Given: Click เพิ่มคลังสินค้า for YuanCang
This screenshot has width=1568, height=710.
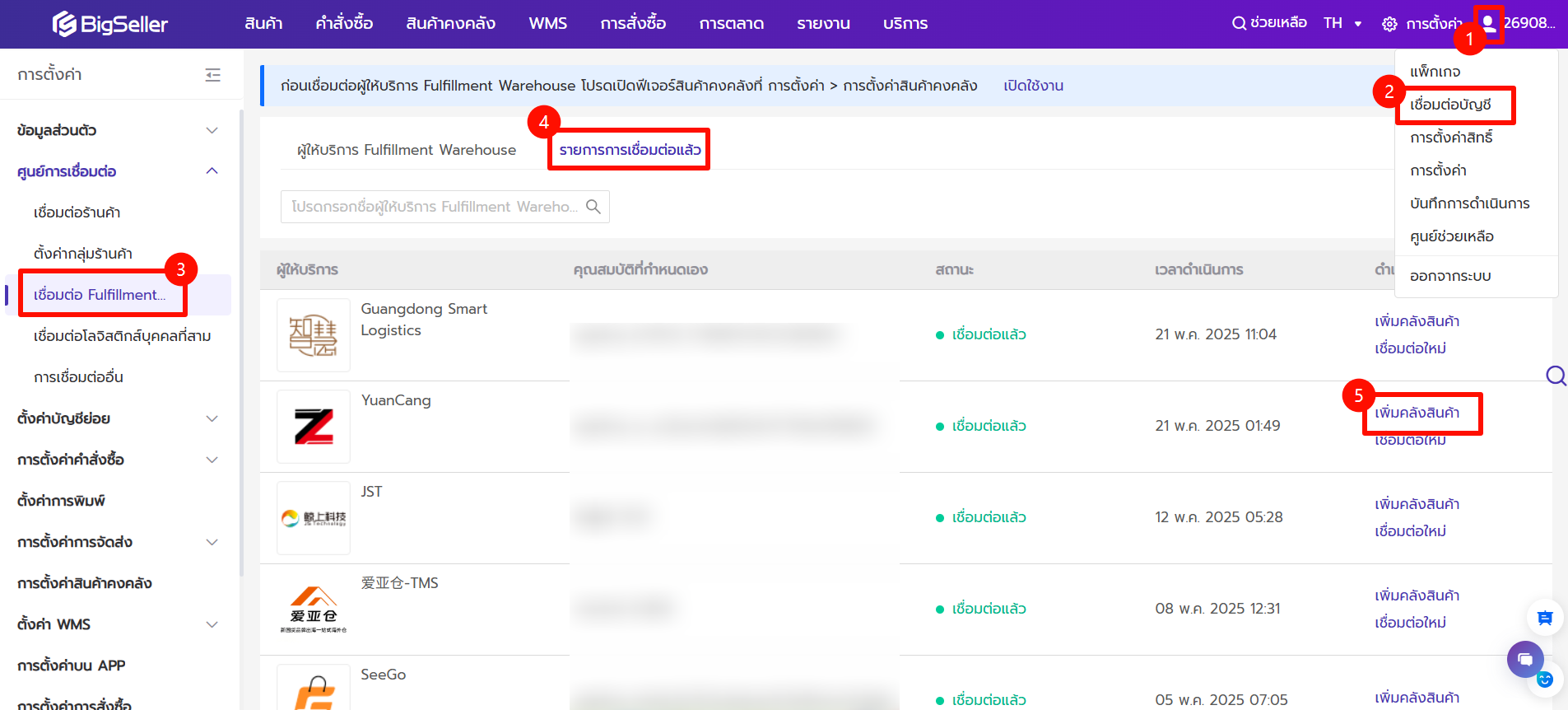Looking at the screenshot, I should coord(1417,413).
